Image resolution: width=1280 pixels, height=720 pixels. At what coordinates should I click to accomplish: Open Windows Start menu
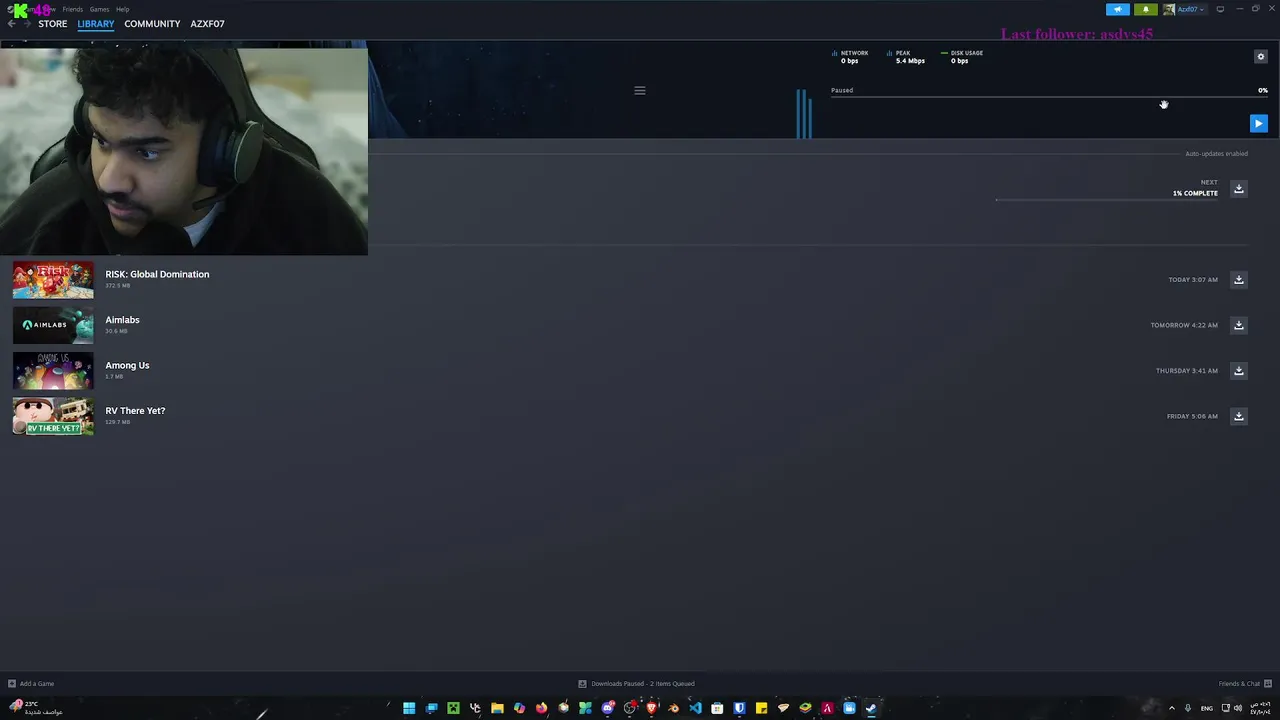point(409,708)
